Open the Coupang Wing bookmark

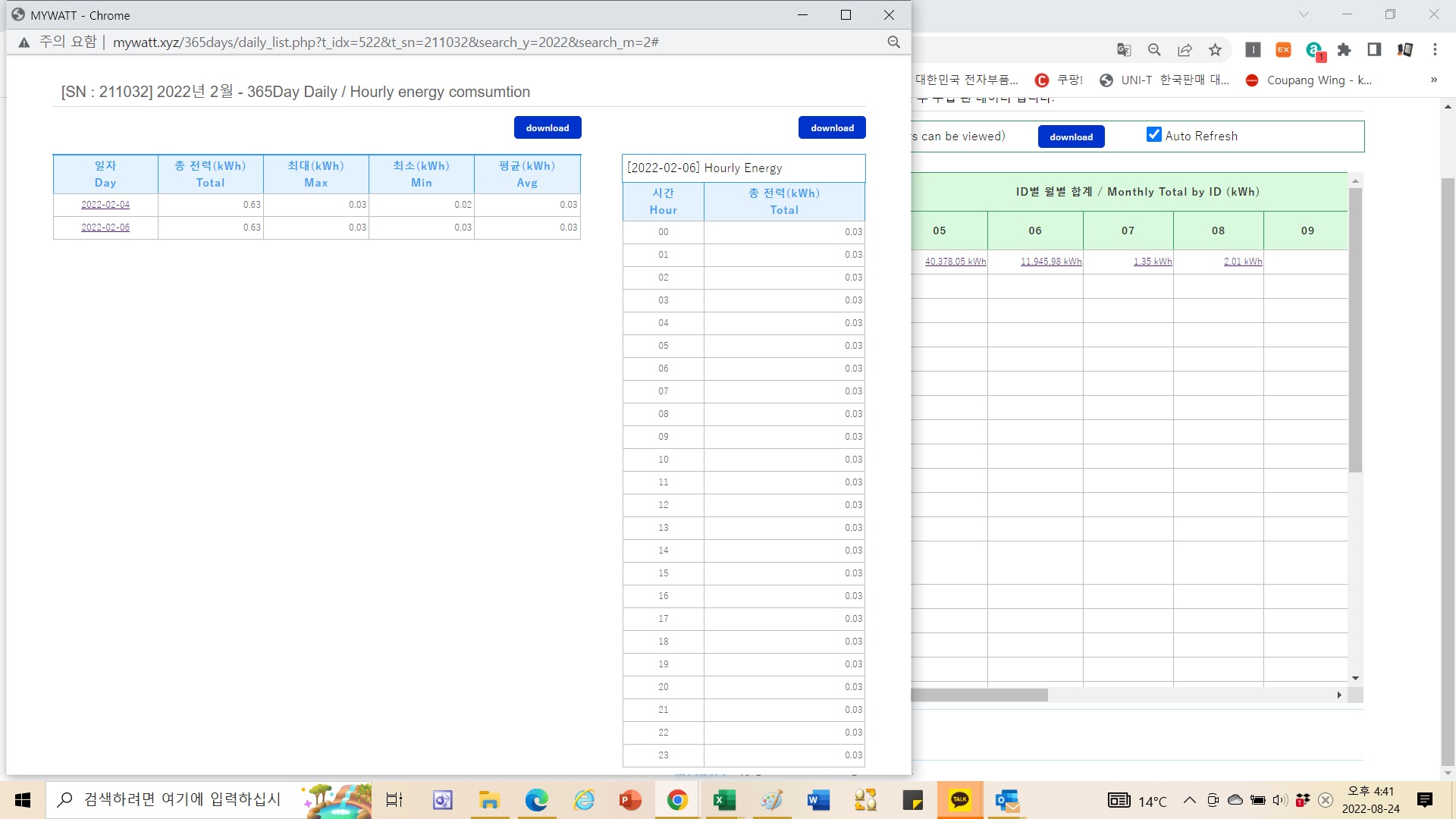pyautogui.click(x=1308, y=80)
